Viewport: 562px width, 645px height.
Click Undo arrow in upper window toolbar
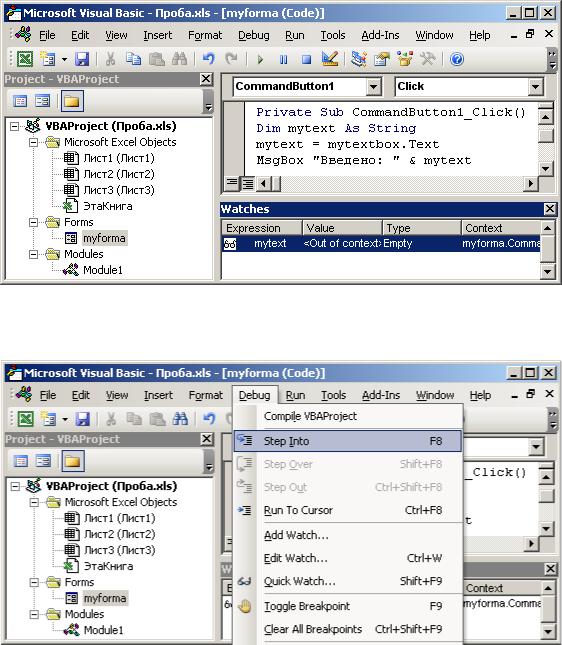209,59
